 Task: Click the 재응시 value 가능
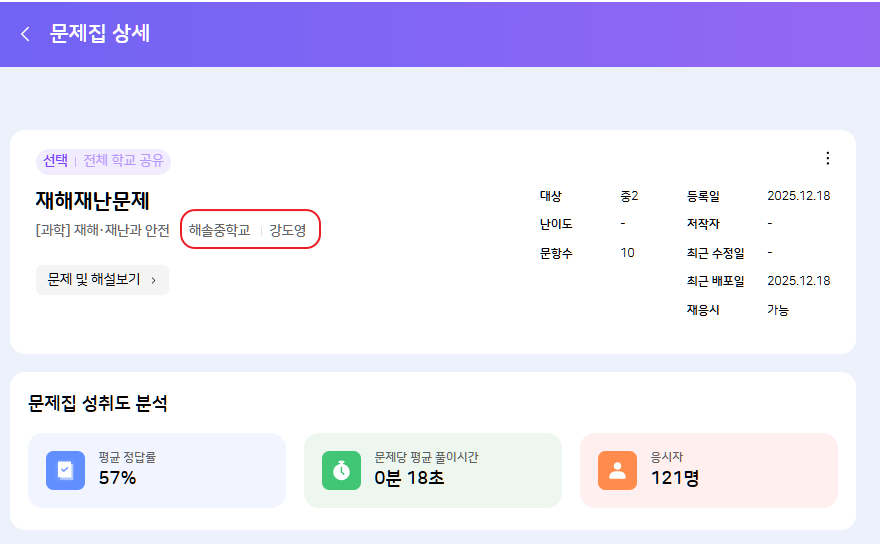[778, 310]
